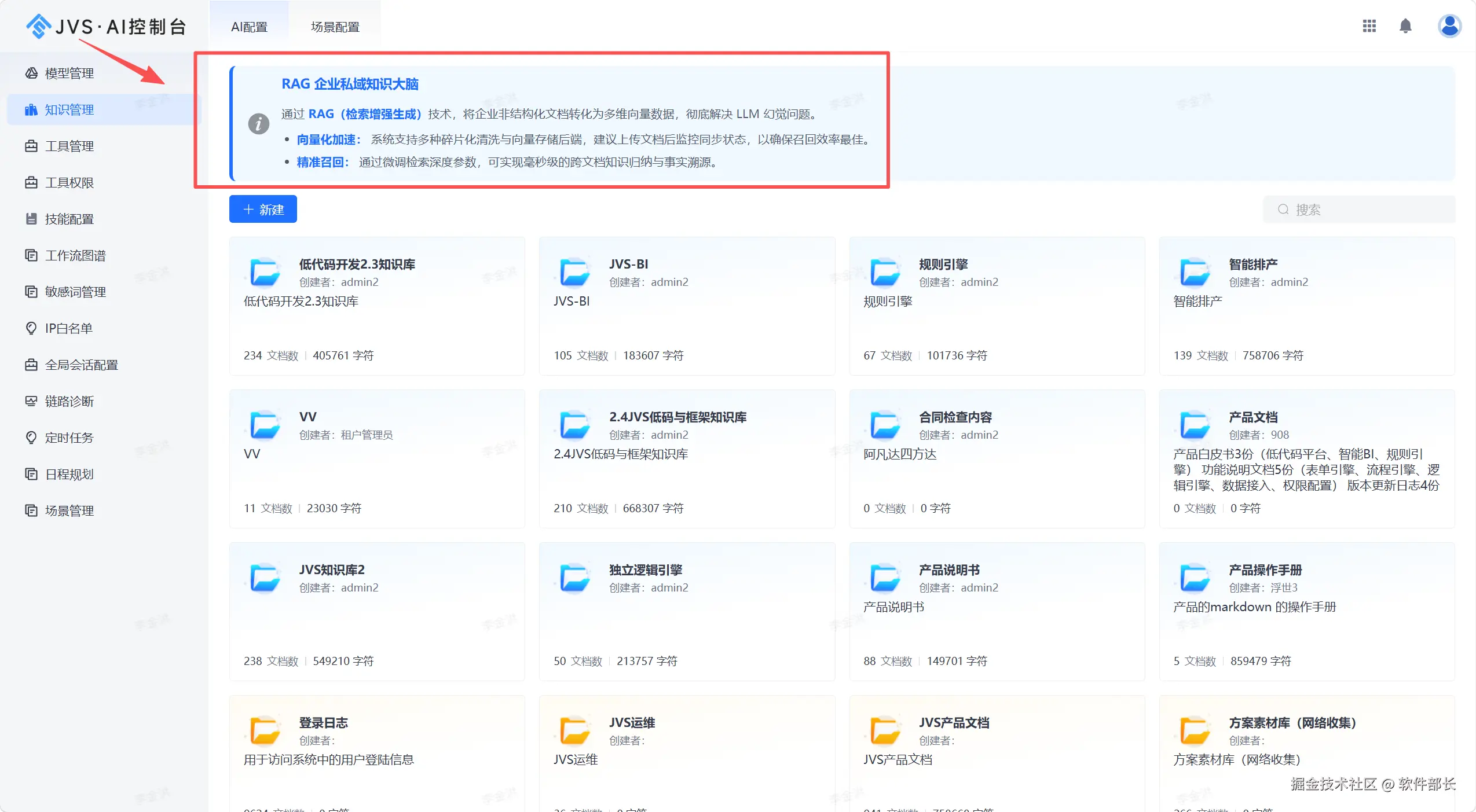Image resolution: width=1476 pixels, height=812 pixels.
Task: Click the 全局会话配置 sidebar icon
Action: [31, 365]
